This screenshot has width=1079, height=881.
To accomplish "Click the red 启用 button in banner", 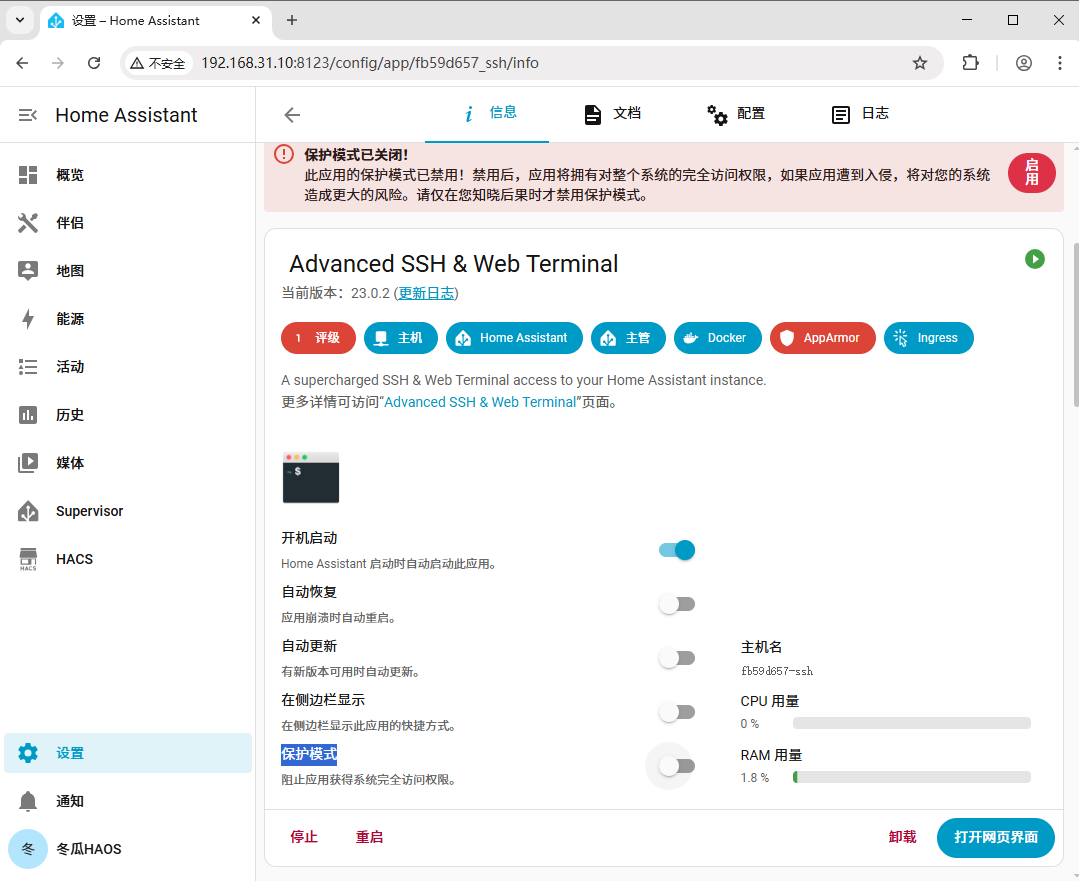I will [1032, 173].
